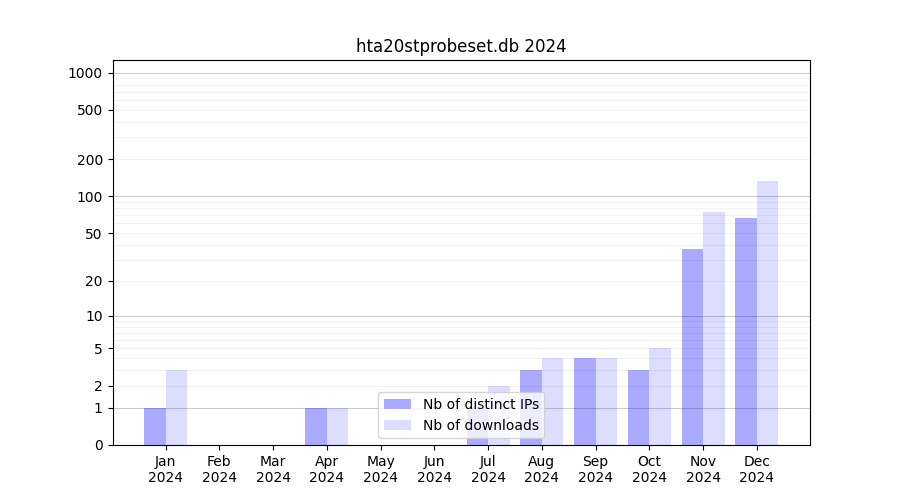Select the Sep 2024 distinct IPs bar
Image resolution: width=900 pixels, height=500 pixels.
coord(584,401)
